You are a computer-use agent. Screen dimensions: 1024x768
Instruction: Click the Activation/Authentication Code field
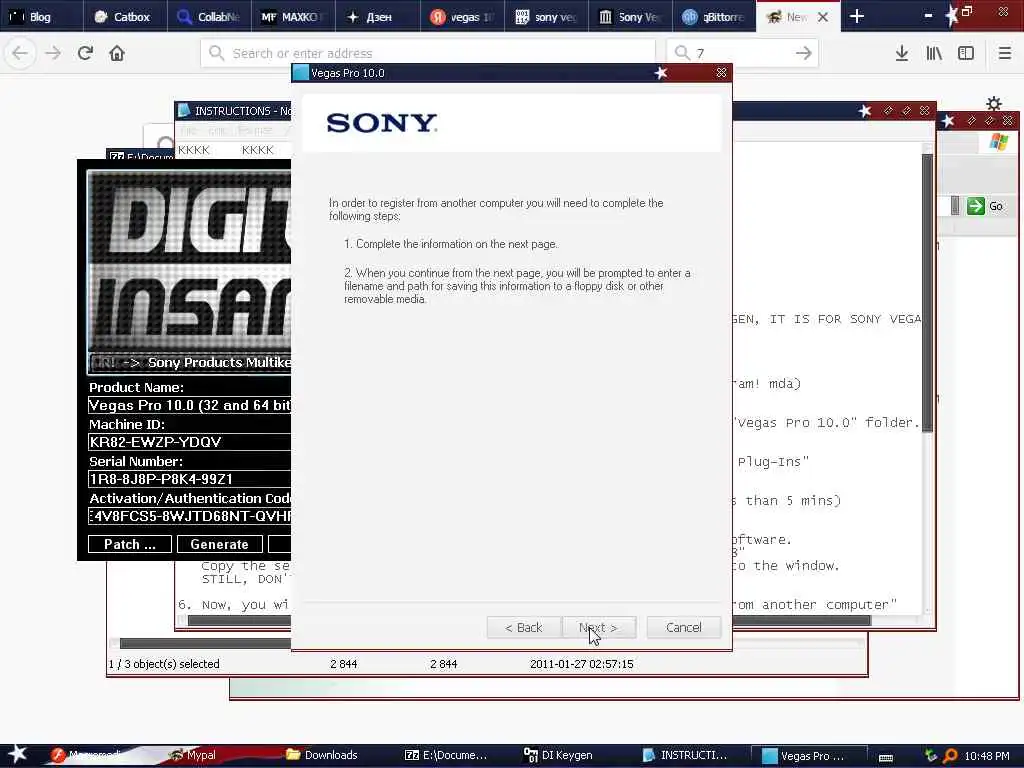click(189, 516)
